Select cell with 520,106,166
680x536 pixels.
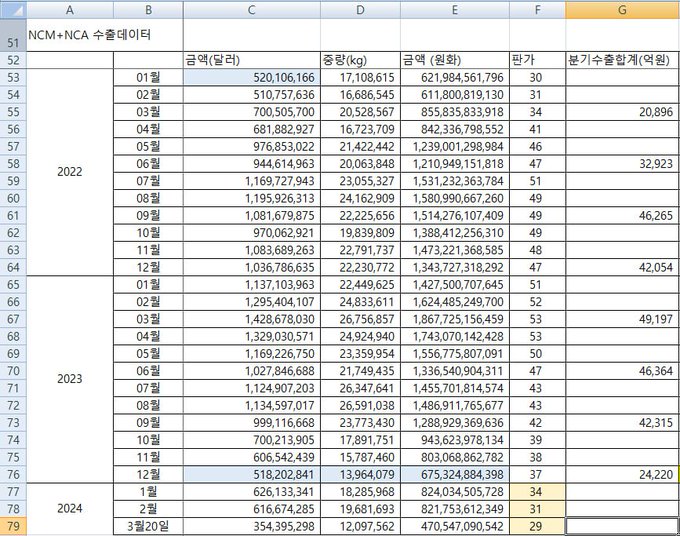click(252, 78)
